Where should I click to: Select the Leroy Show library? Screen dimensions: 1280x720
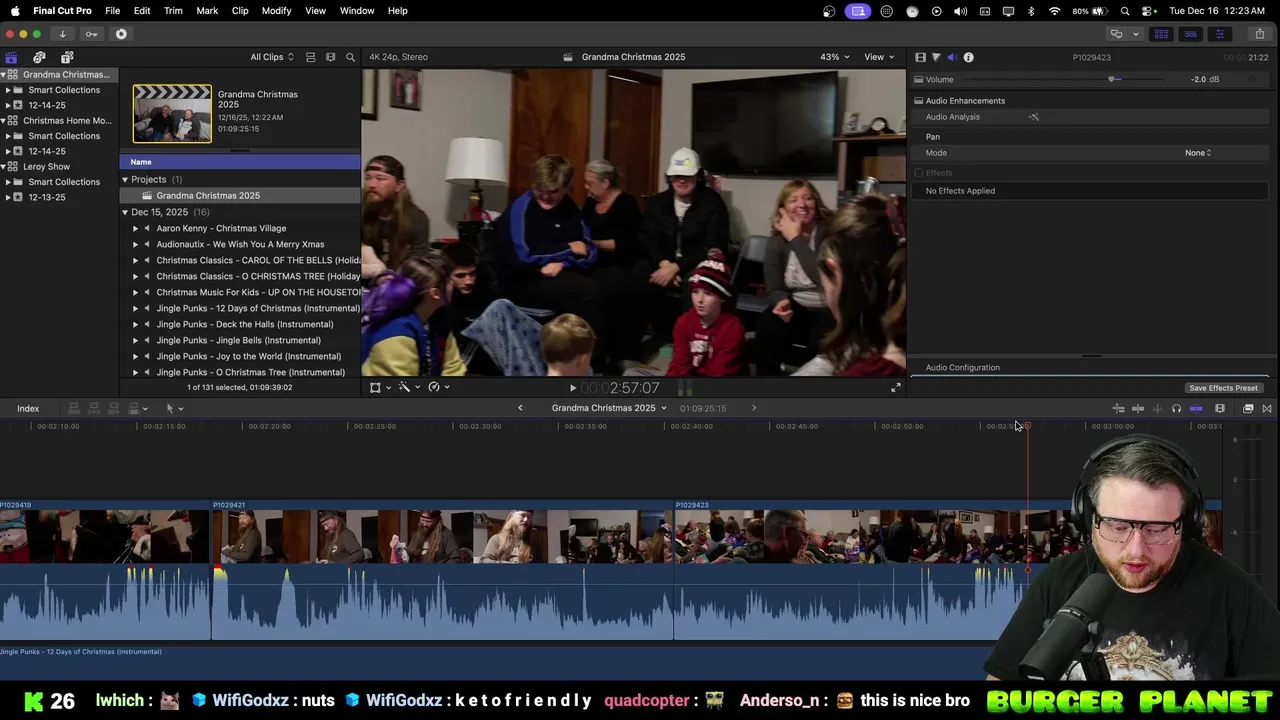click(x=49, y=167)
